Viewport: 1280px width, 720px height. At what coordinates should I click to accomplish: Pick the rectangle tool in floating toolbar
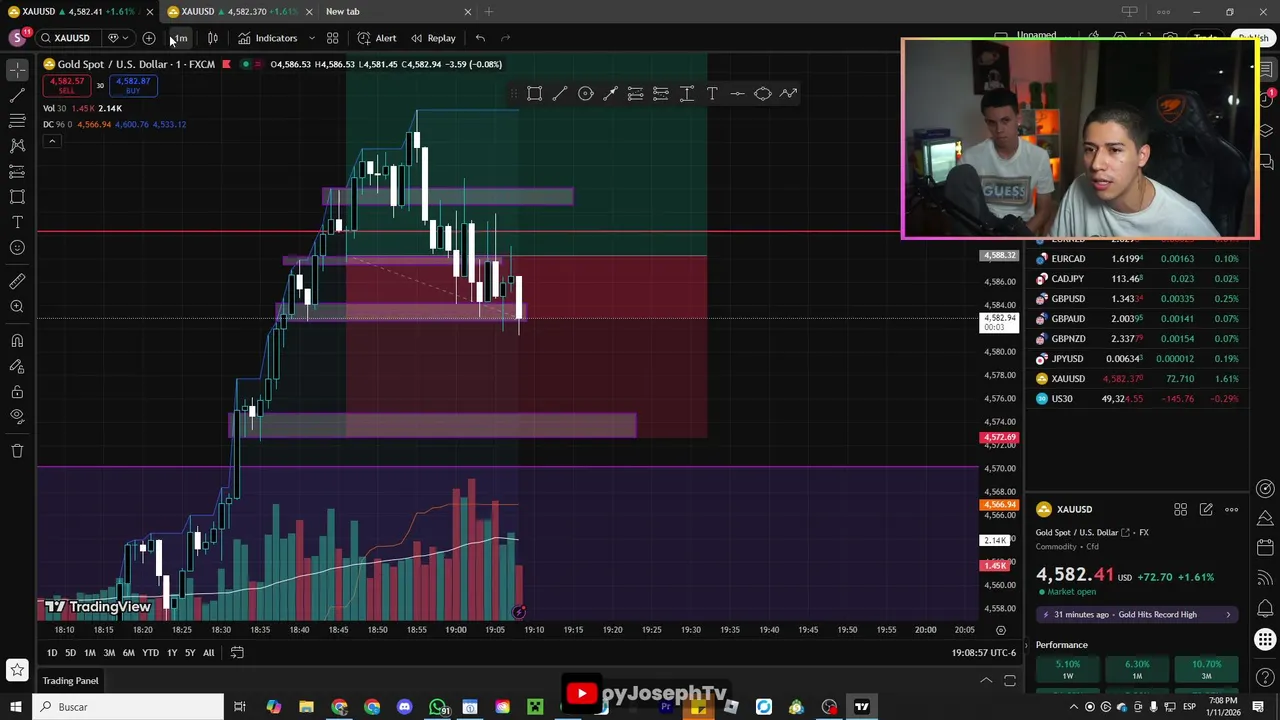(535, 93)
